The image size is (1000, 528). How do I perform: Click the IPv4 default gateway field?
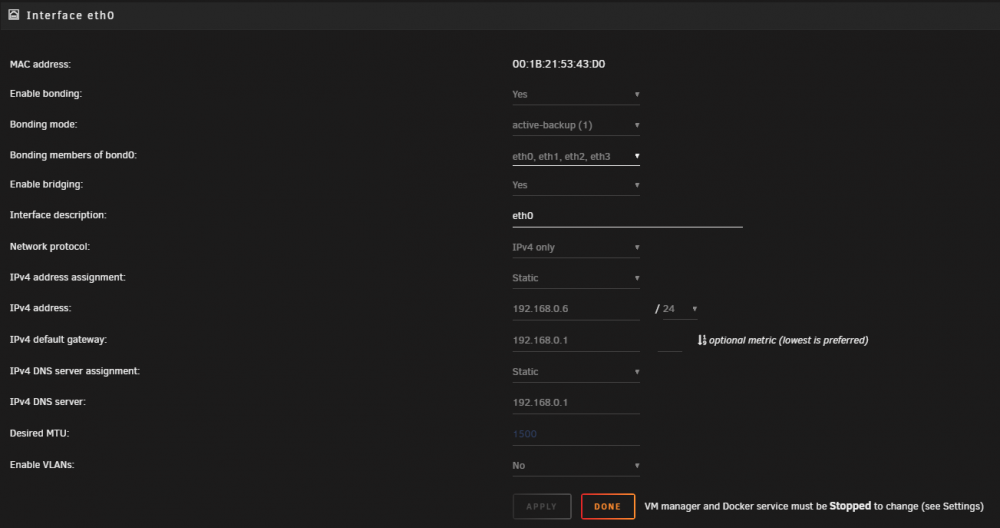click(x=575, y=341)
